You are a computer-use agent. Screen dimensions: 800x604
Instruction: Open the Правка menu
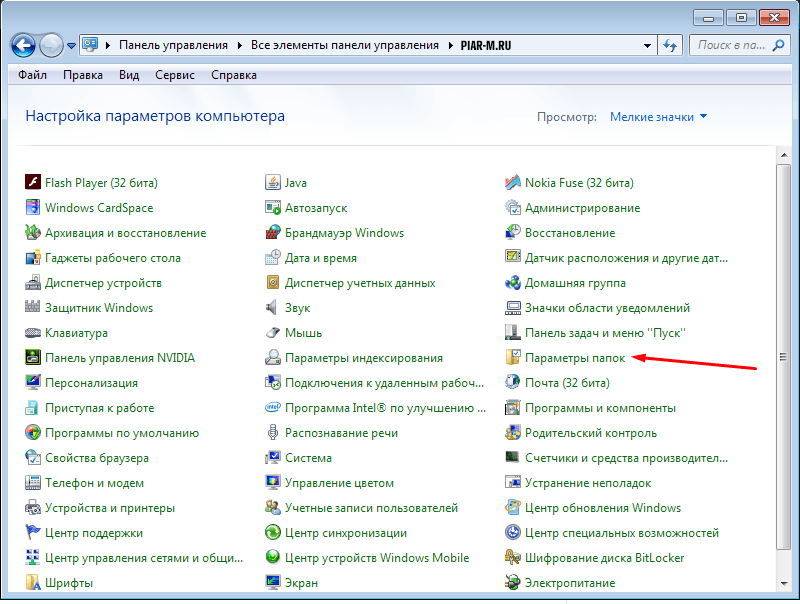click(83, 75)
